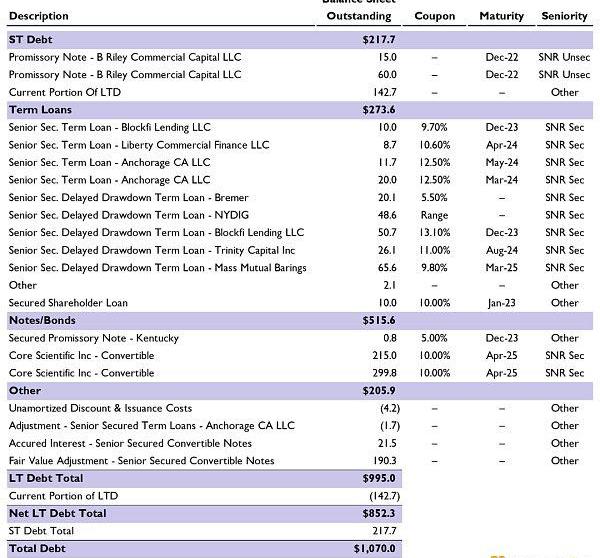Click the Seniority column header
Image resolution: width=600 pixels, height=558 pixels.
pos(564,16)
